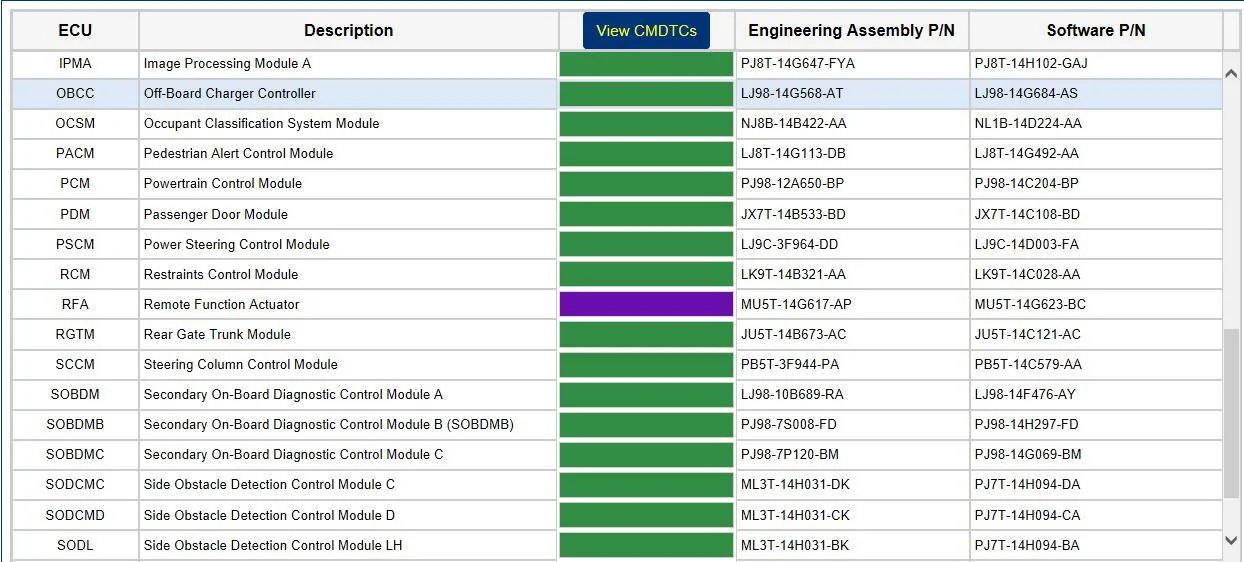Image resolution: width=1244 pixels, height=562 pixels.
Task: Click software part number PJ7T-14H094-CA
Action: click(1027, 515)
